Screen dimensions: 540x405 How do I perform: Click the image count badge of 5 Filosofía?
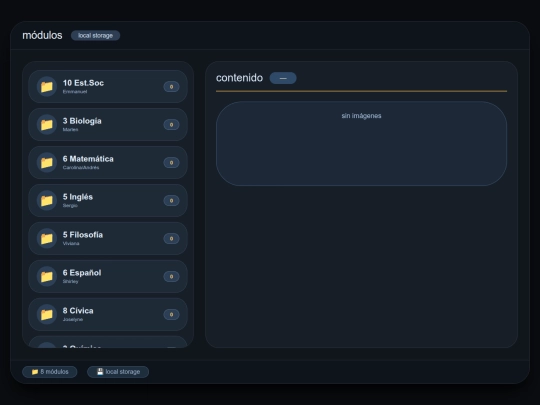[171, 238]
